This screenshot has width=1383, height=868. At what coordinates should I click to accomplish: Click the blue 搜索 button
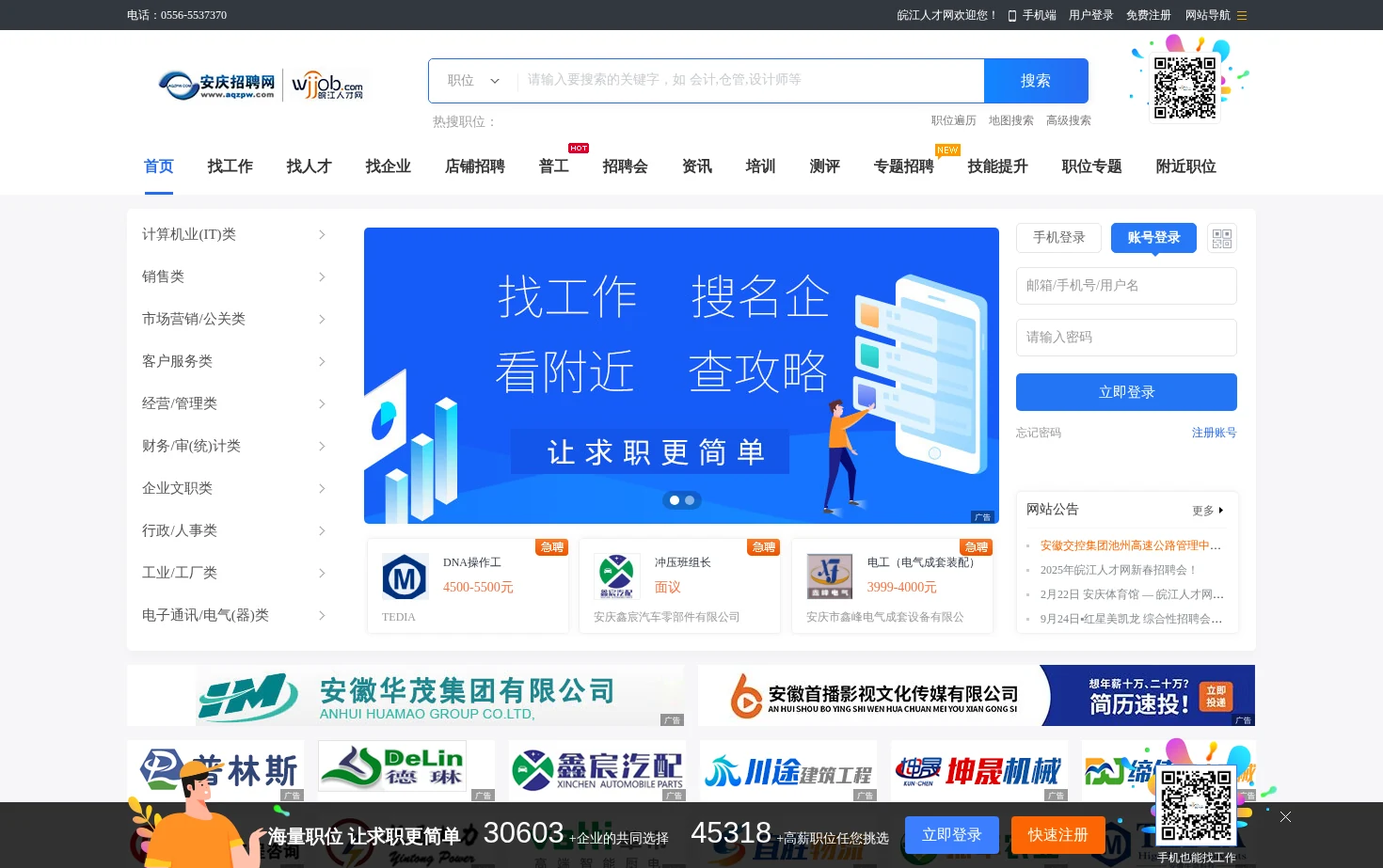pyautogui.click(x=1036, y=81)
